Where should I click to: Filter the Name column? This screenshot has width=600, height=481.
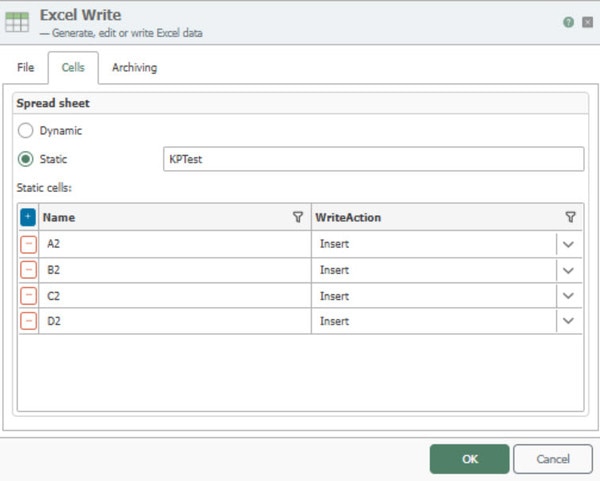click(x=298, y=217)
